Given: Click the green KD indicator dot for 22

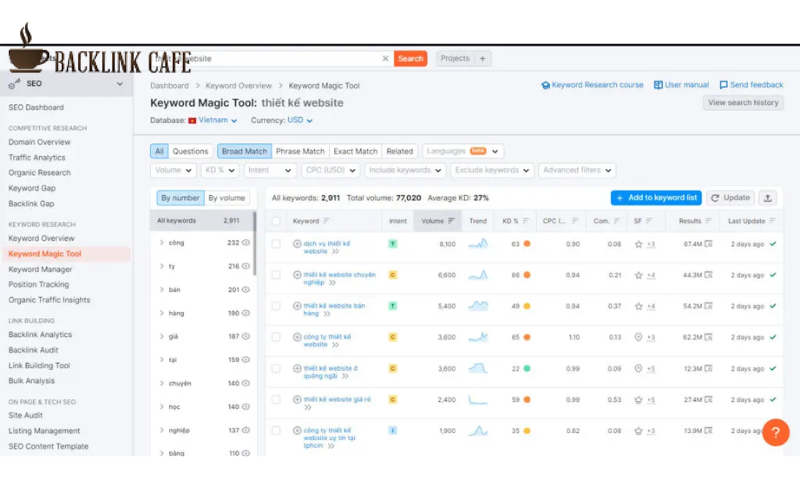Looking at the screenshot, I should (527, 368).
